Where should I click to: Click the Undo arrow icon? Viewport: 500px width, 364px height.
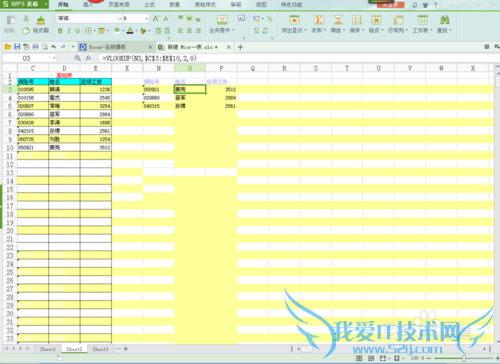[x=54, y=47]
